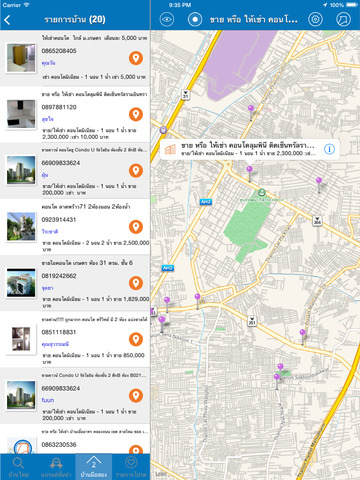Open the highlighted second-hand house tab
Image resolution: width=360 pixels, height=480 pixels.
[x=94, y=467]
